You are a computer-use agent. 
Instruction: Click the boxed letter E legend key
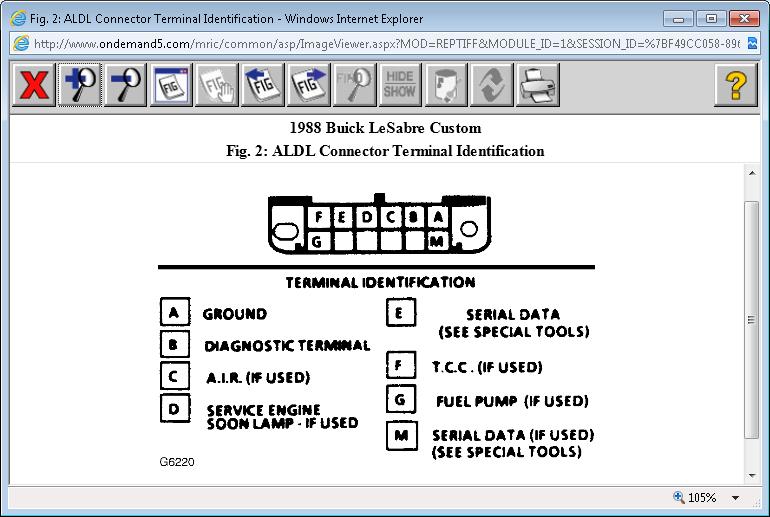point(401,312)
